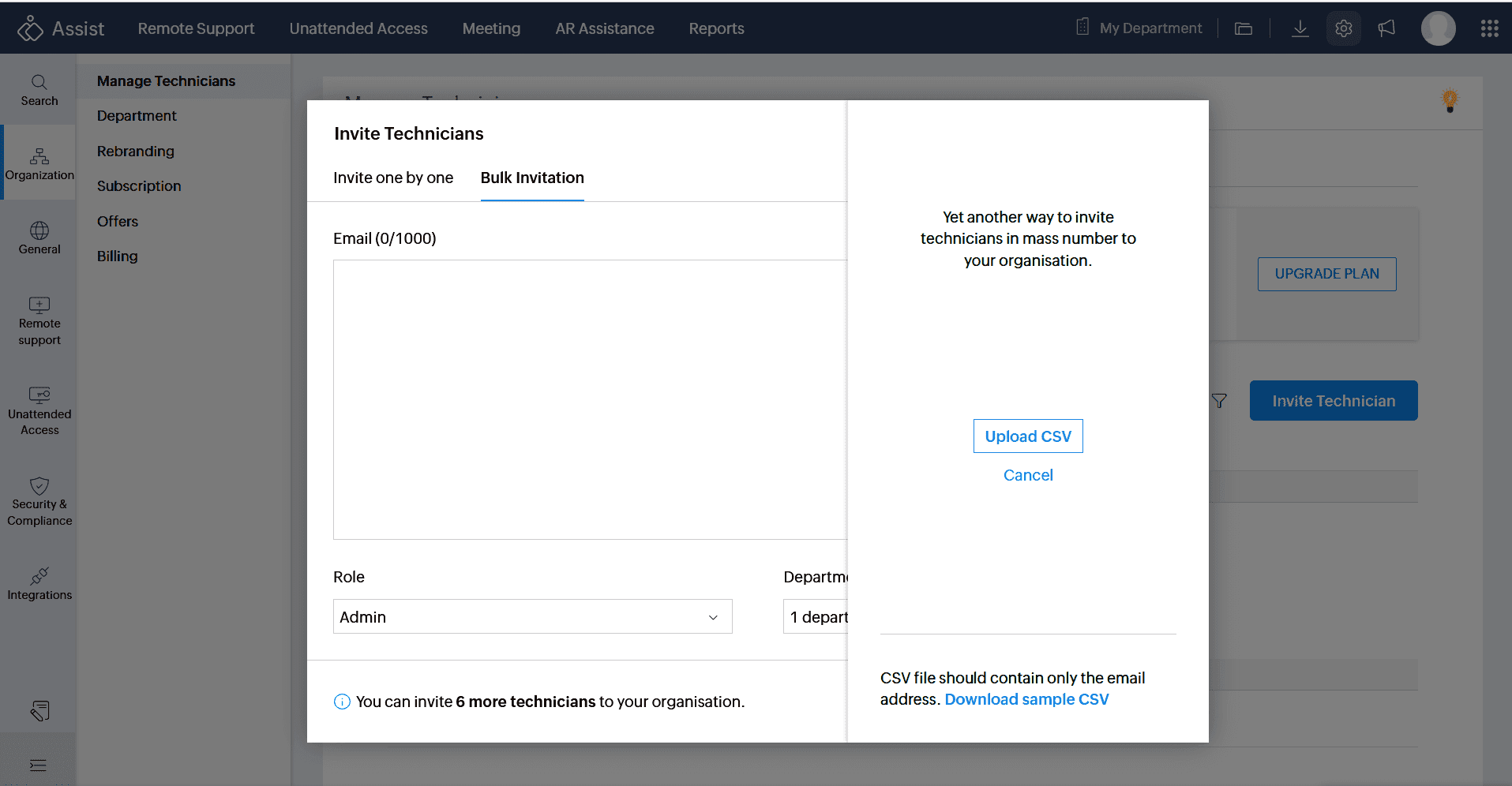Select the Bulk Invitation tab
The height and width of the screenshot is (786, 1512).
[532, 178]
